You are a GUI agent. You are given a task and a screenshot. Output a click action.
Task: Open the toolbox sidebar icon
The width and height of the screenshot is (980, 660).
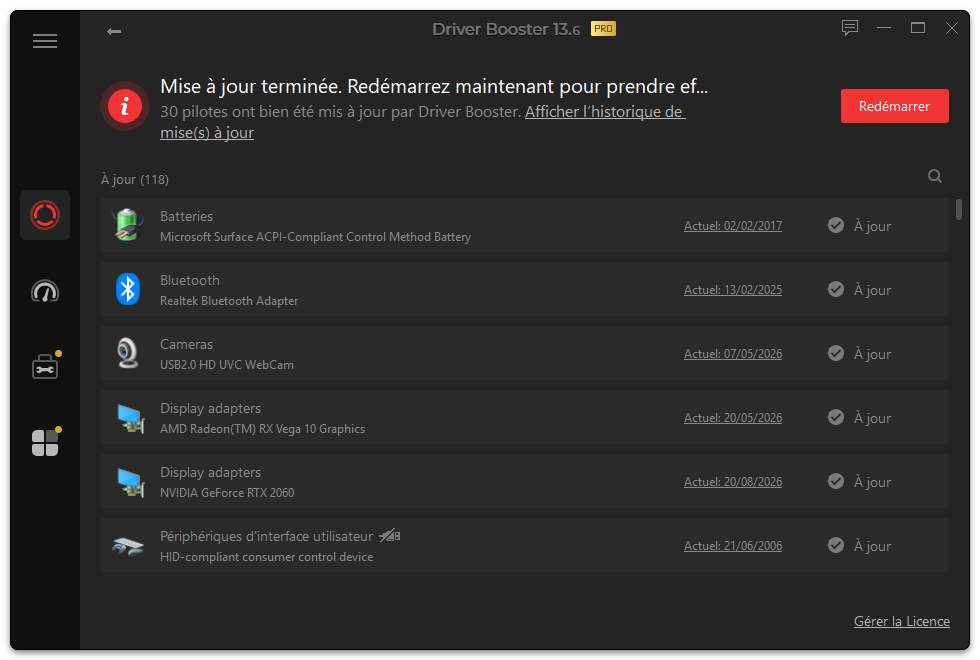(x=45, y=366)
